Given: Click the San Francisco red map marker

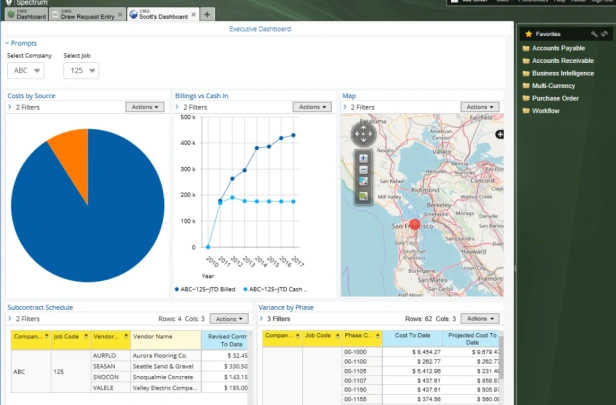Looking at the screenshot, I should click(x=414, y=225).
